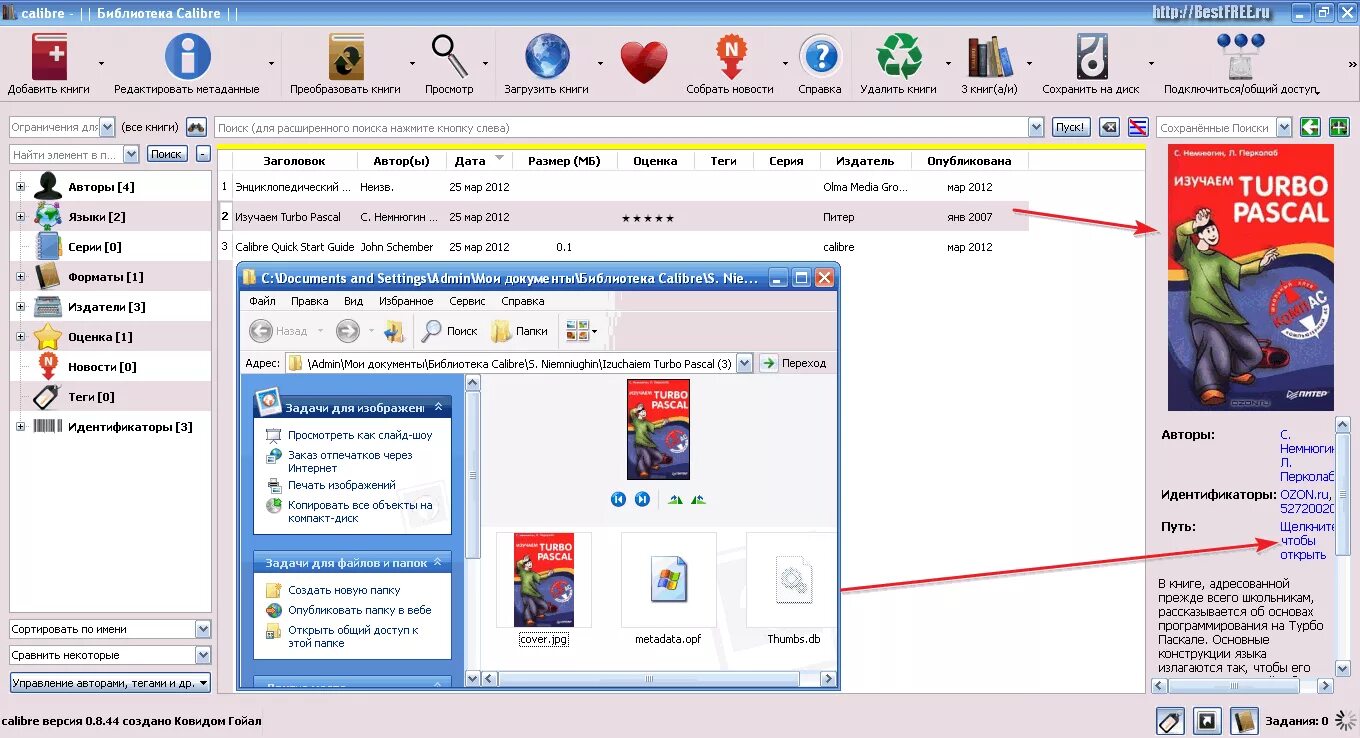This screenshot has width=1360, height=738.
Task: Click the main search input field
Action: pos(622,127)
